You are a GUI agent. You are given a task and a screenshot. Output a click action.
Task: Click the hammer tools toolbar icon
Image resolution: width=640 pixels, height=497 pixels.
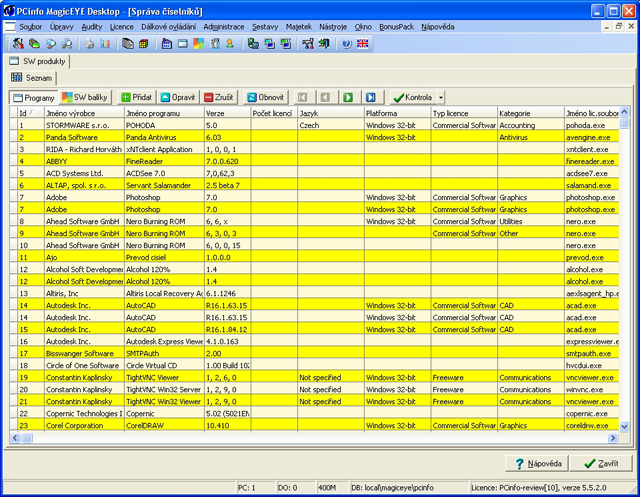(18, 43)
